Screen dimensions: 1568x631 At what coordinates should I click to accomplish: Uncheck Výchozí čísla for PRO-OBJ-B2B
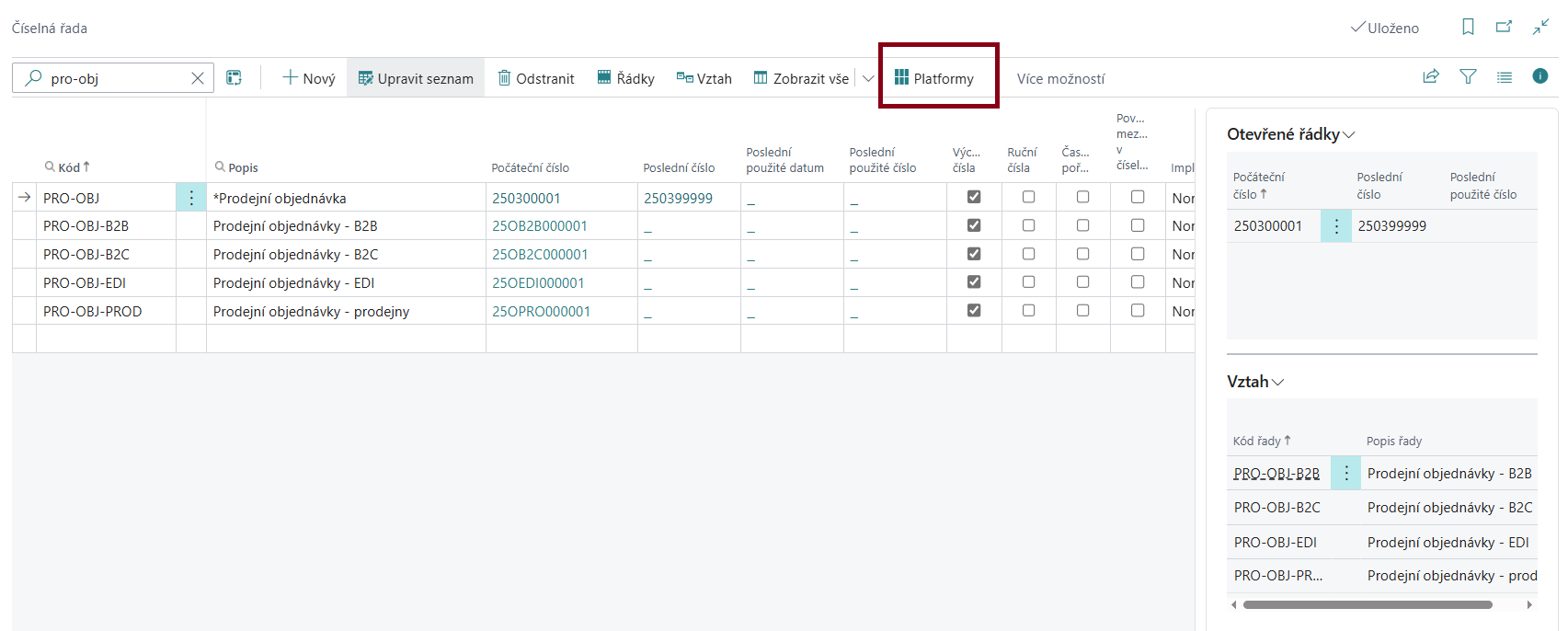[x=974, y=225]
